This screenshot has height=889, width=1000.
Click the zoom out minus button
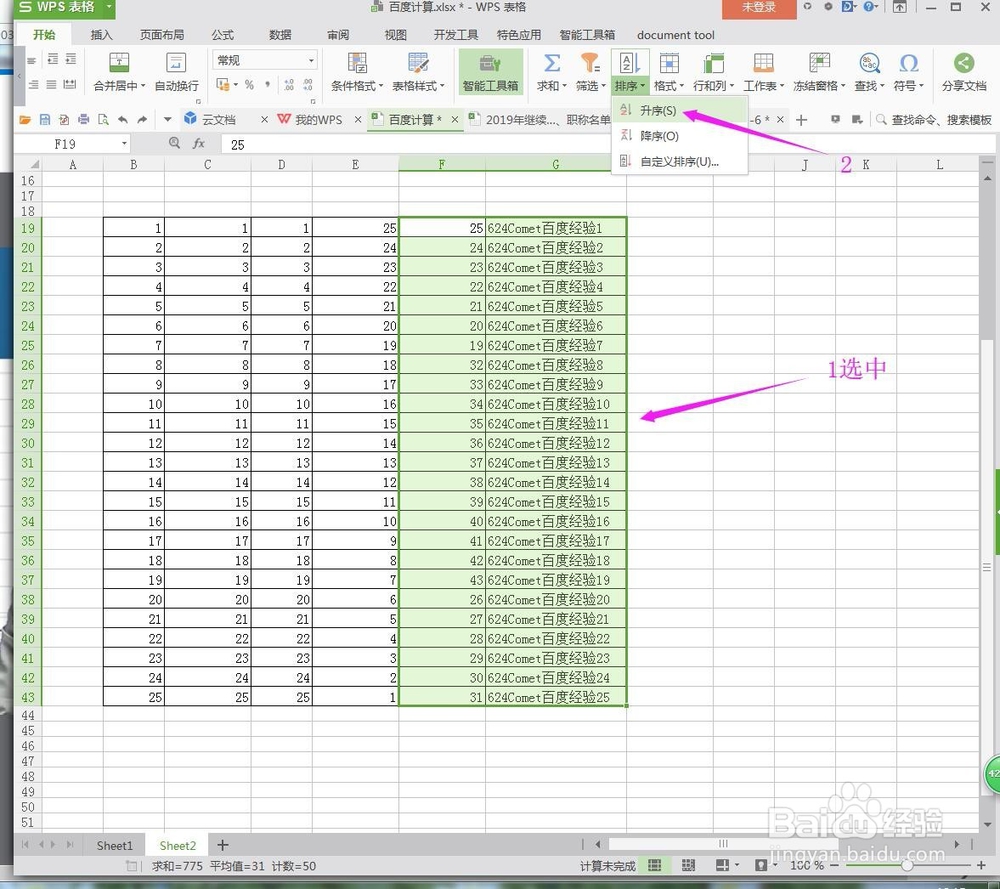pos(834,865)
